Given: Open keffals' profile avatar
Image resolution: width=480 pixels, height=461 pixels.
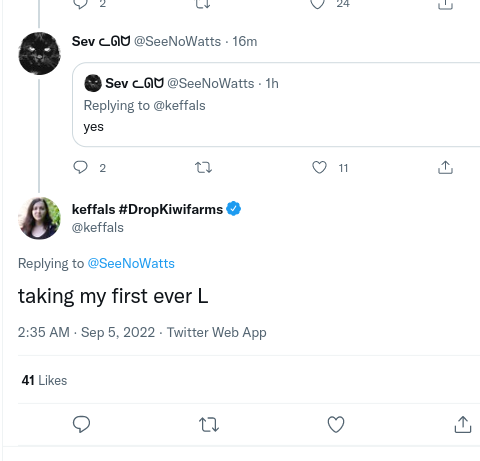Looking at the screenshot, I should [x=39, y=218].
